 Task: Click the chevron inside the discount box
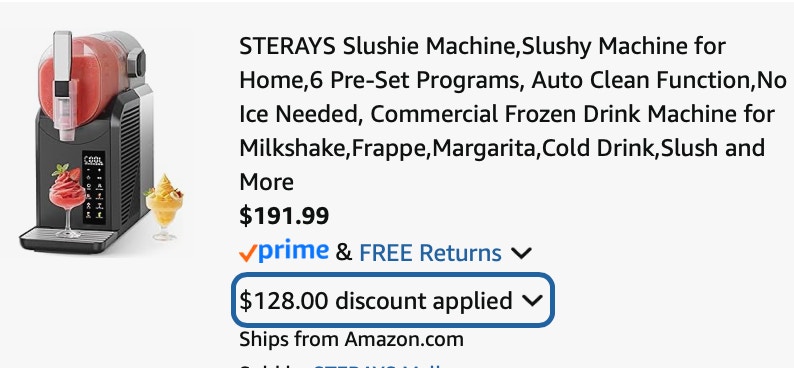coord(532,300)
